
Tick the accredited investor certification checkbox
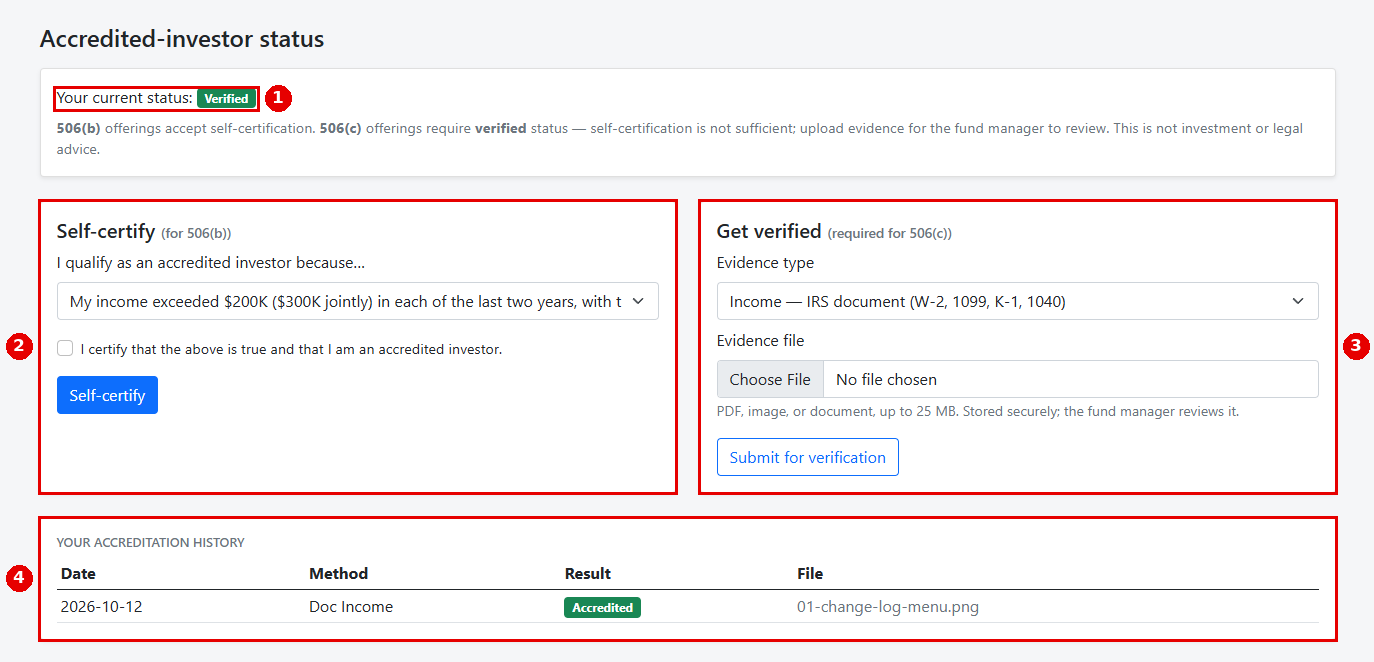click(x=65, y=348)
